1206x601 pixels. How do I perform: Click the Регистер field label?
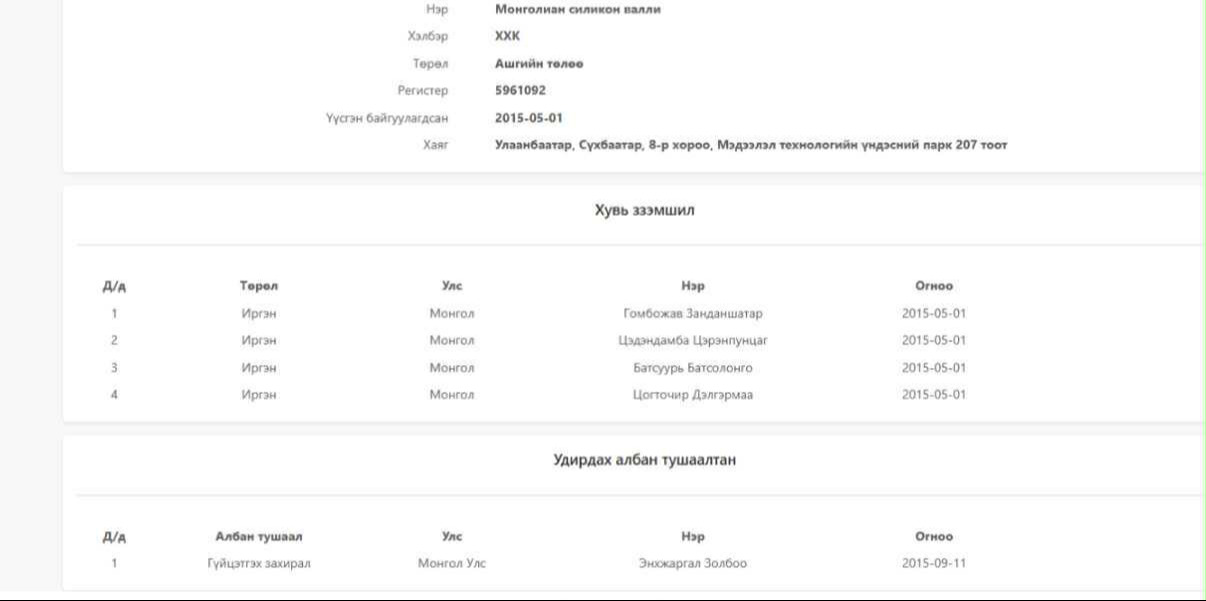[422, 90]
